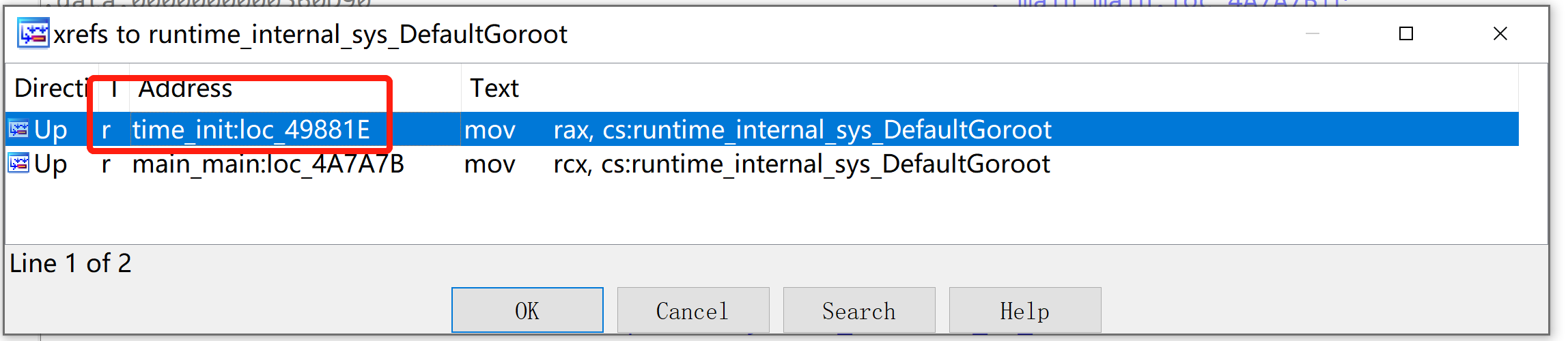The image size is (1568, 341).
Task: Select the mov rcx instruction text
Action: point(757,164)
